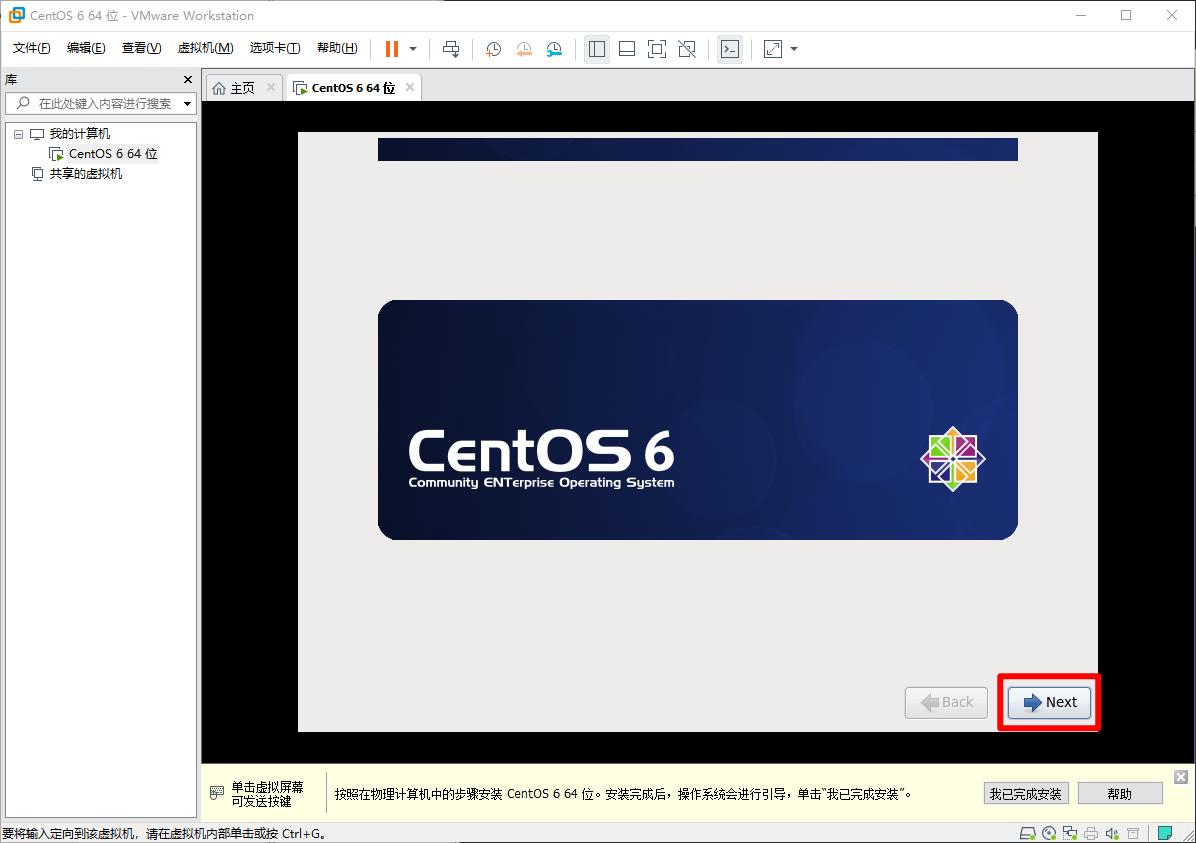Screen dimensions: 1196x843
Task: Click the sound device status icon
Action: pyautogui.click(x=1111, y=832)
